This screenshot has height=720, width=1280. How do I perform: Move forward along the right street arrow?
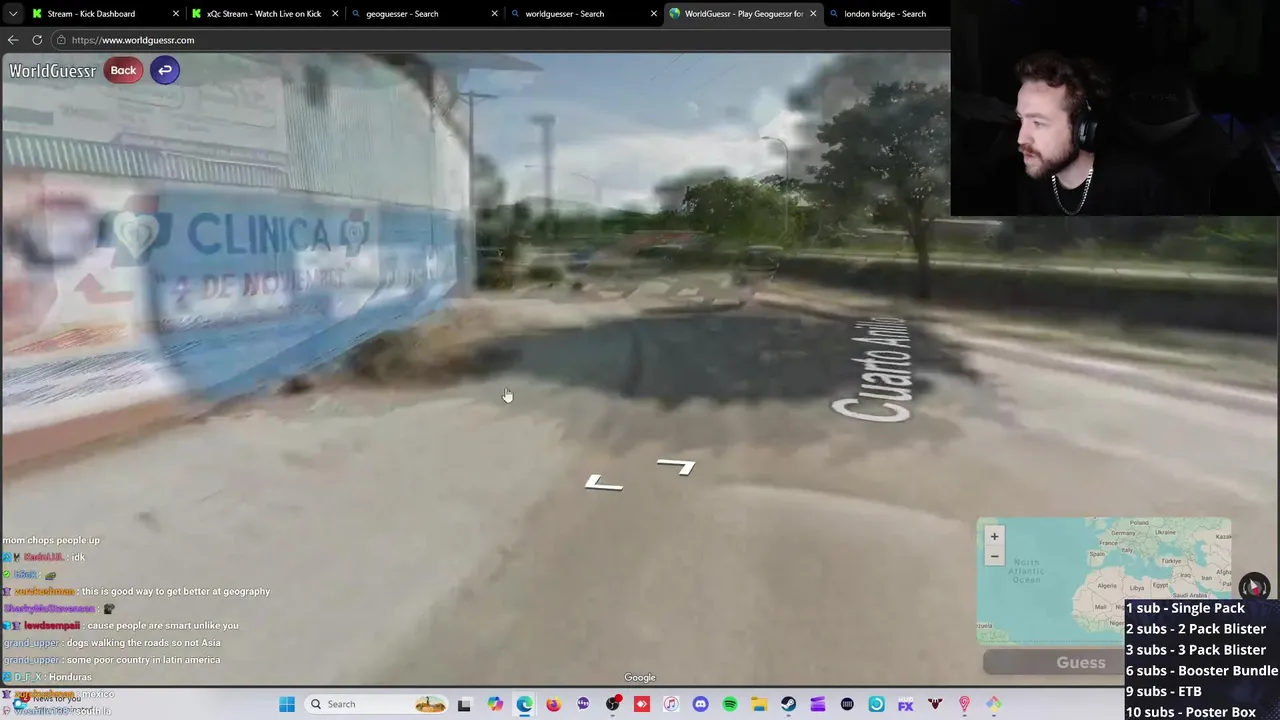(x=677, y=466)
